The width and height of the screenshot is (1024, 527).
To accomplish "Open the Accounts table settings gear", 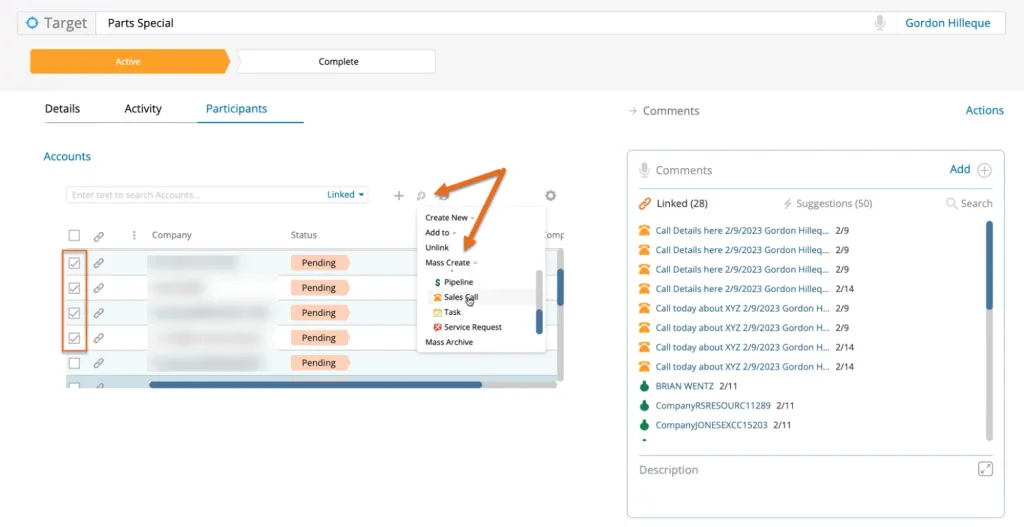I will pos(550,196).
